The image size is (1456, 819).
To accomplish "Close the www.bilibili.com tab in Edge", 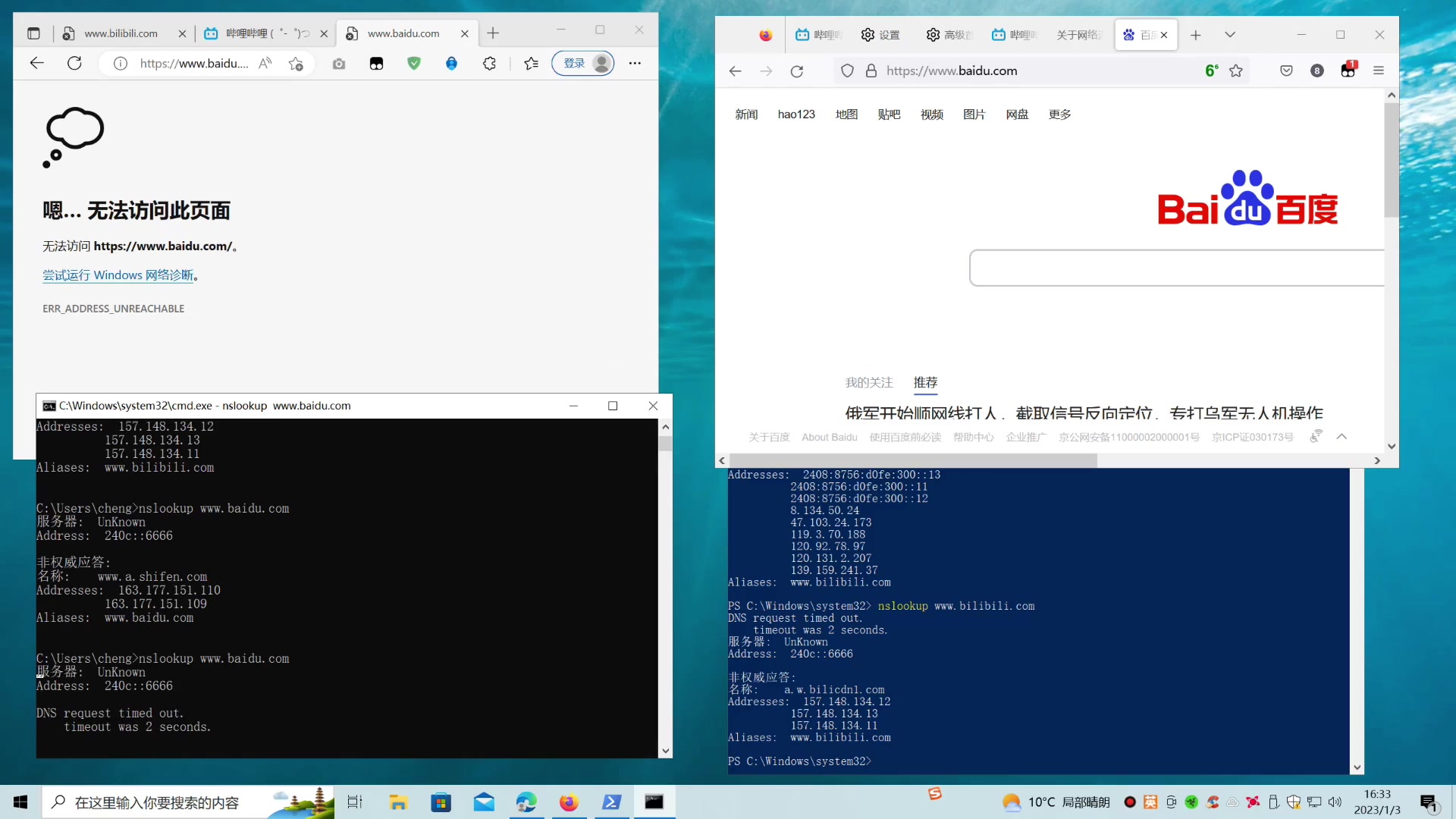I will (182, 34).
